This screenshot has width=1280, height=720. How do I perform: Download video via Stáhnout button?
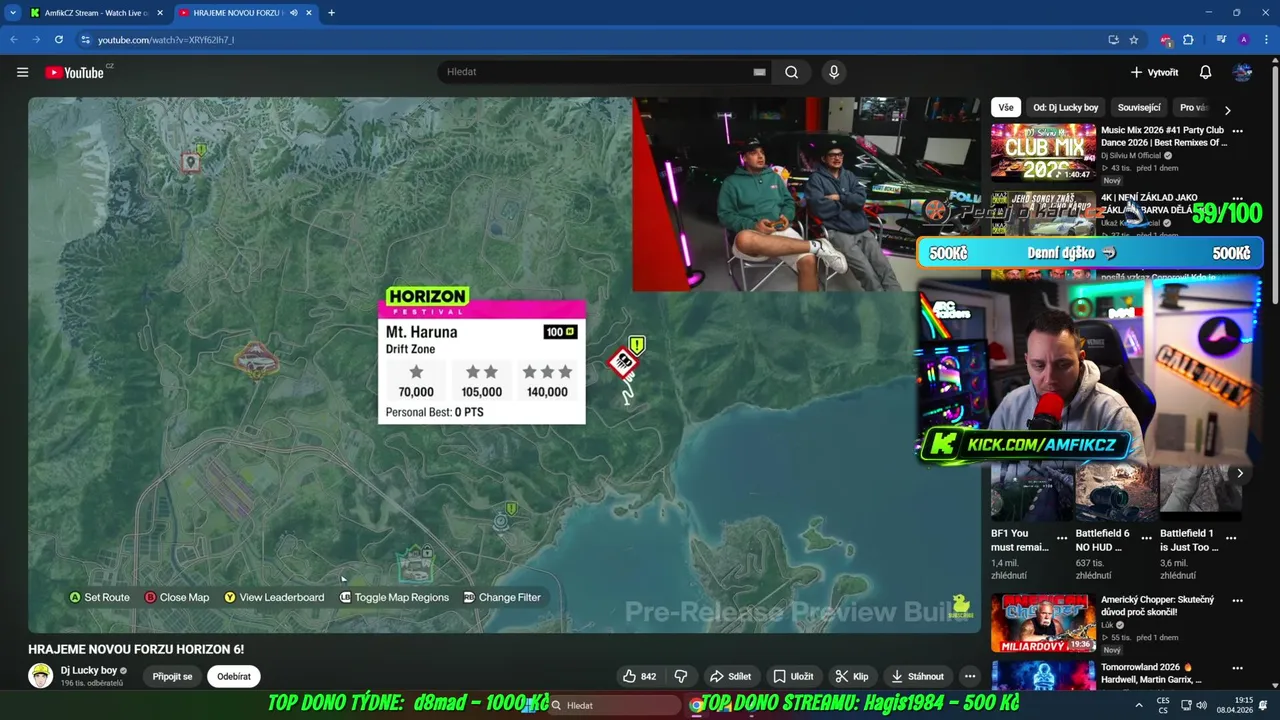pyautogui.click(x=917, y=676)
